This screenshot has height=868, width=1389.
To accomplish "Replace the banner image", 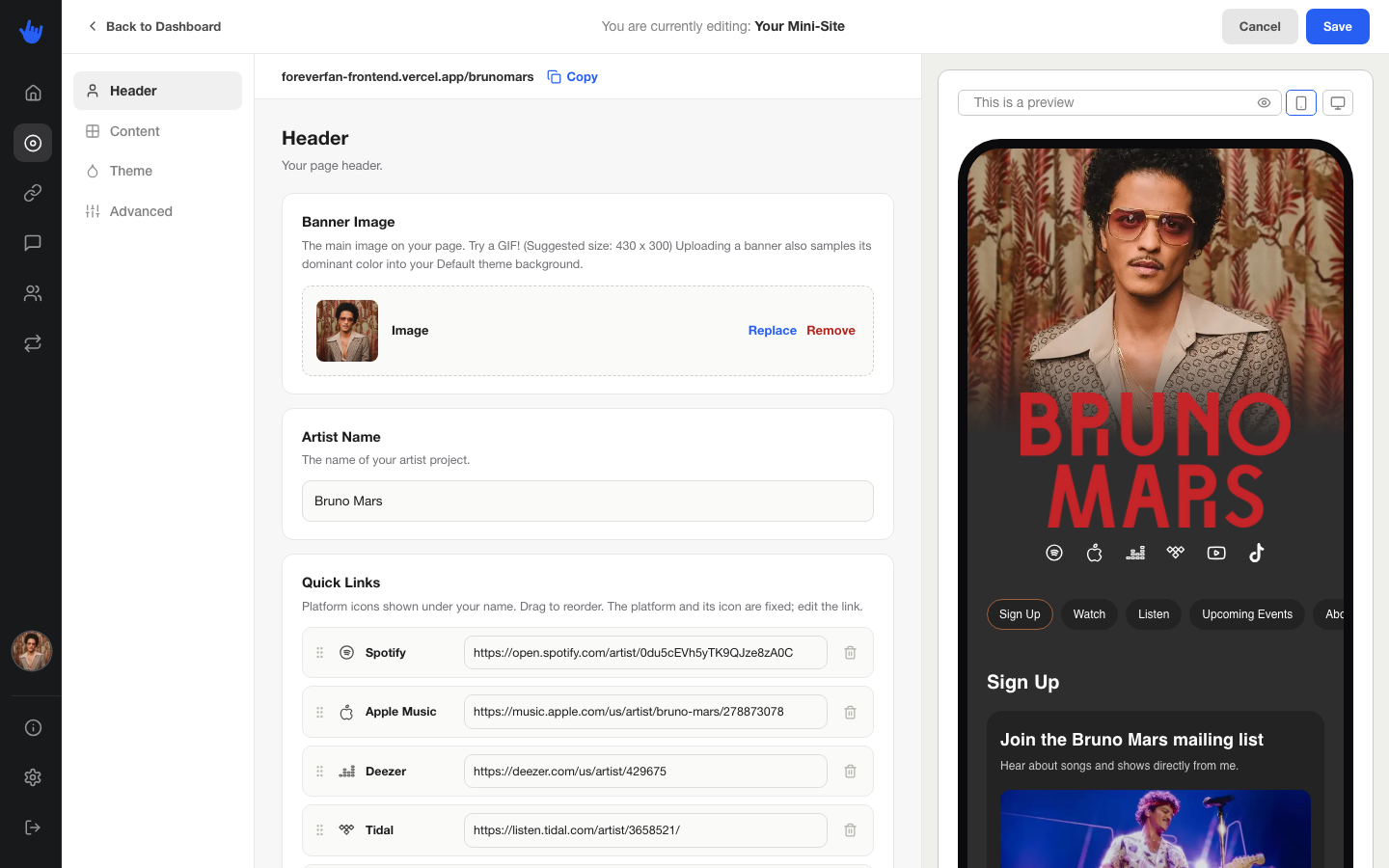I will (x=773, y=331).
